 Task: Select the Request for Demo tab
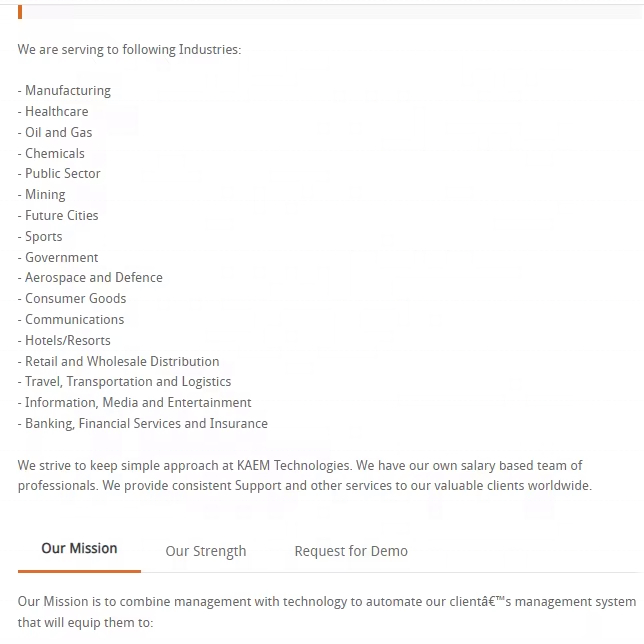coord(351,551)
